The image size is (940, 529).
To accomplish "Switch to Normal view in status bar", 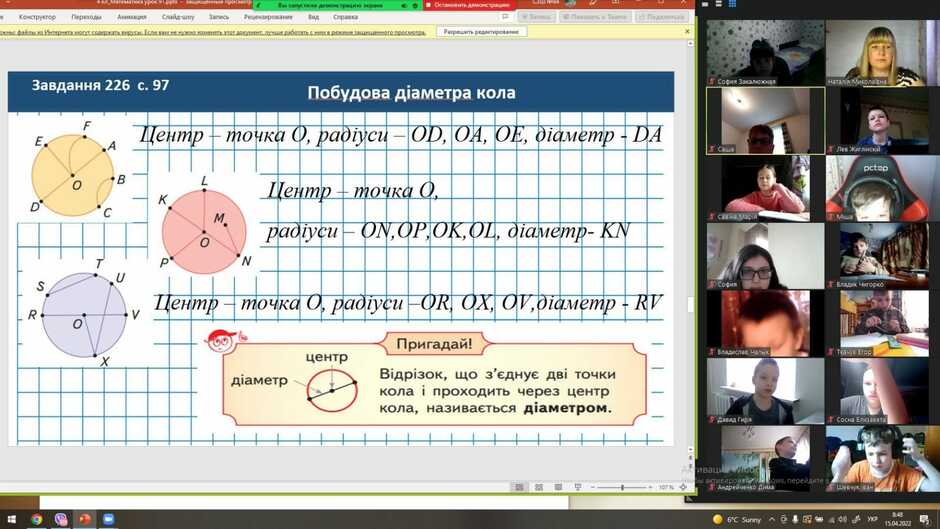I will (519, 488).
